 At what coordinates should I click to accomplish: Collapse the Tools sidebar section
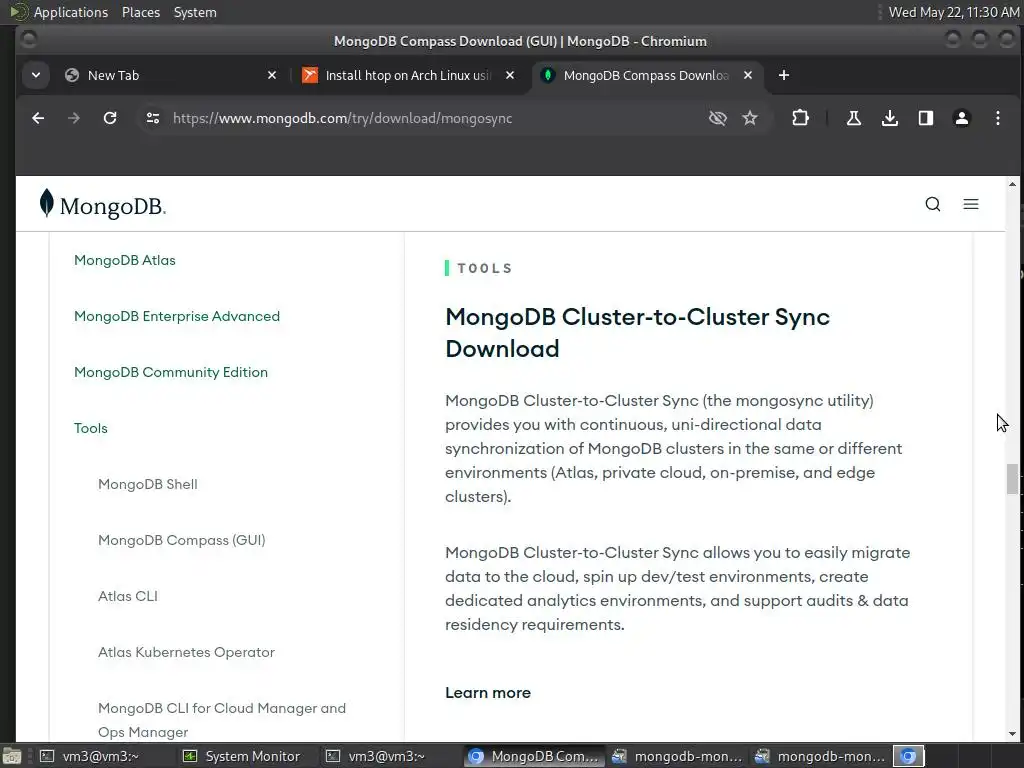click(91, 428)
